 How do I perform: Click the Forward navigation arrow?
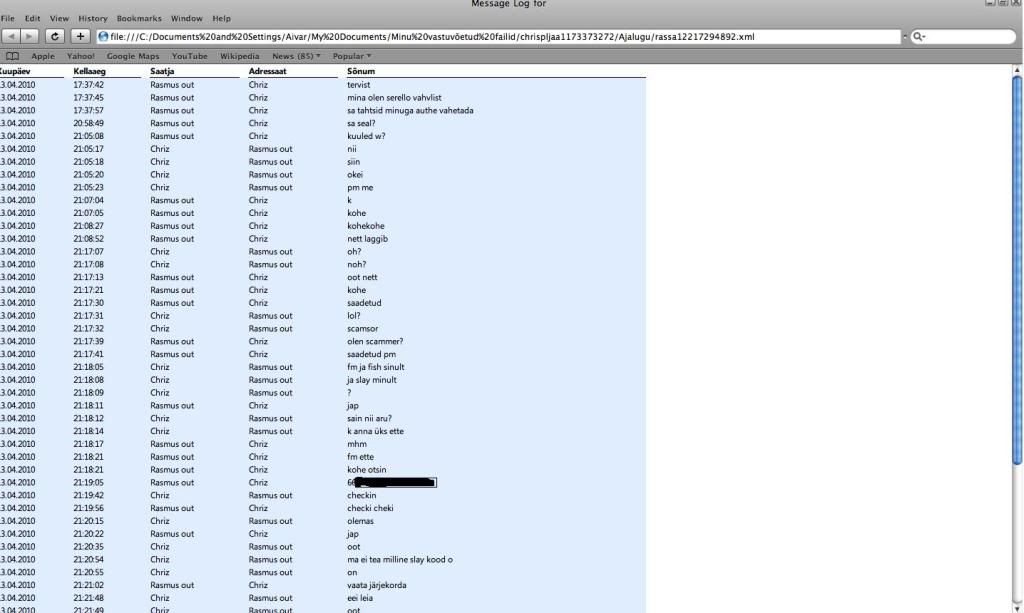(29, 37)
